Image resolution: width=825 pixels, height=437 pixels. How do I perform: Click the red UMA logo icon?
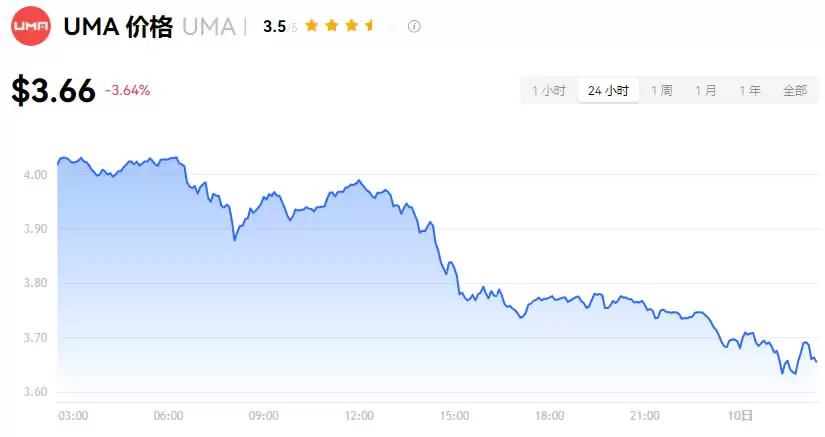click(x=31, y=26)
